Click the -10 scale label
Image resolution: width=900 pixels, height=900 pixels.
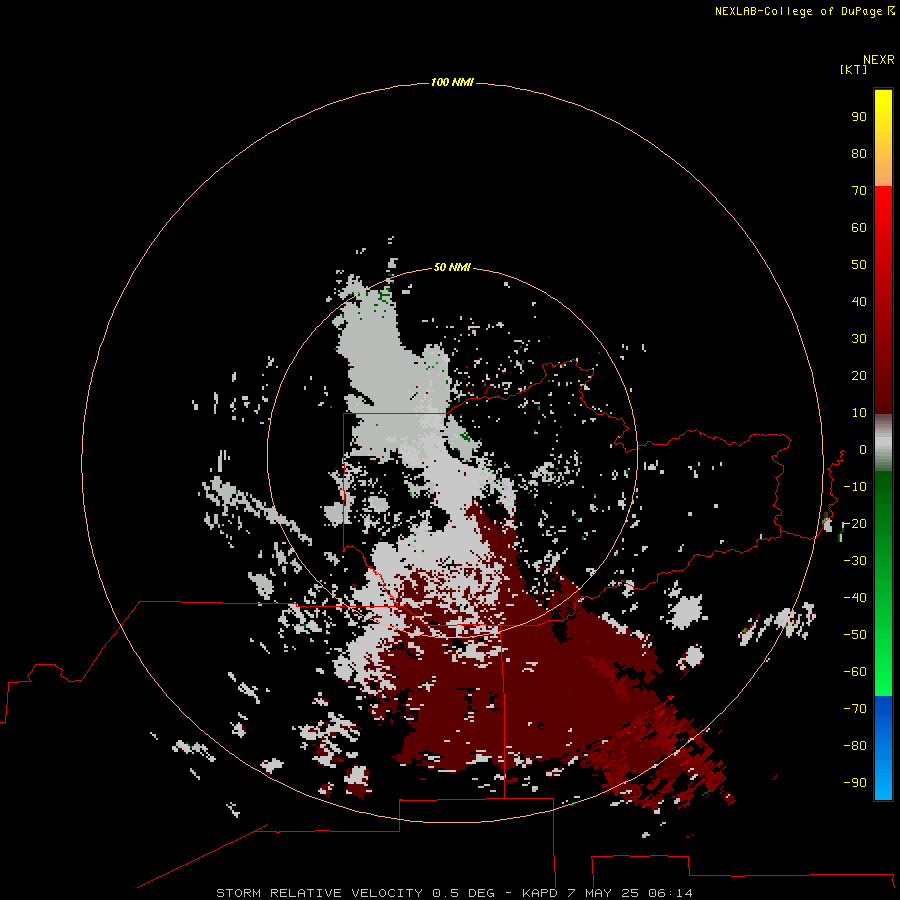pos(855,487)
